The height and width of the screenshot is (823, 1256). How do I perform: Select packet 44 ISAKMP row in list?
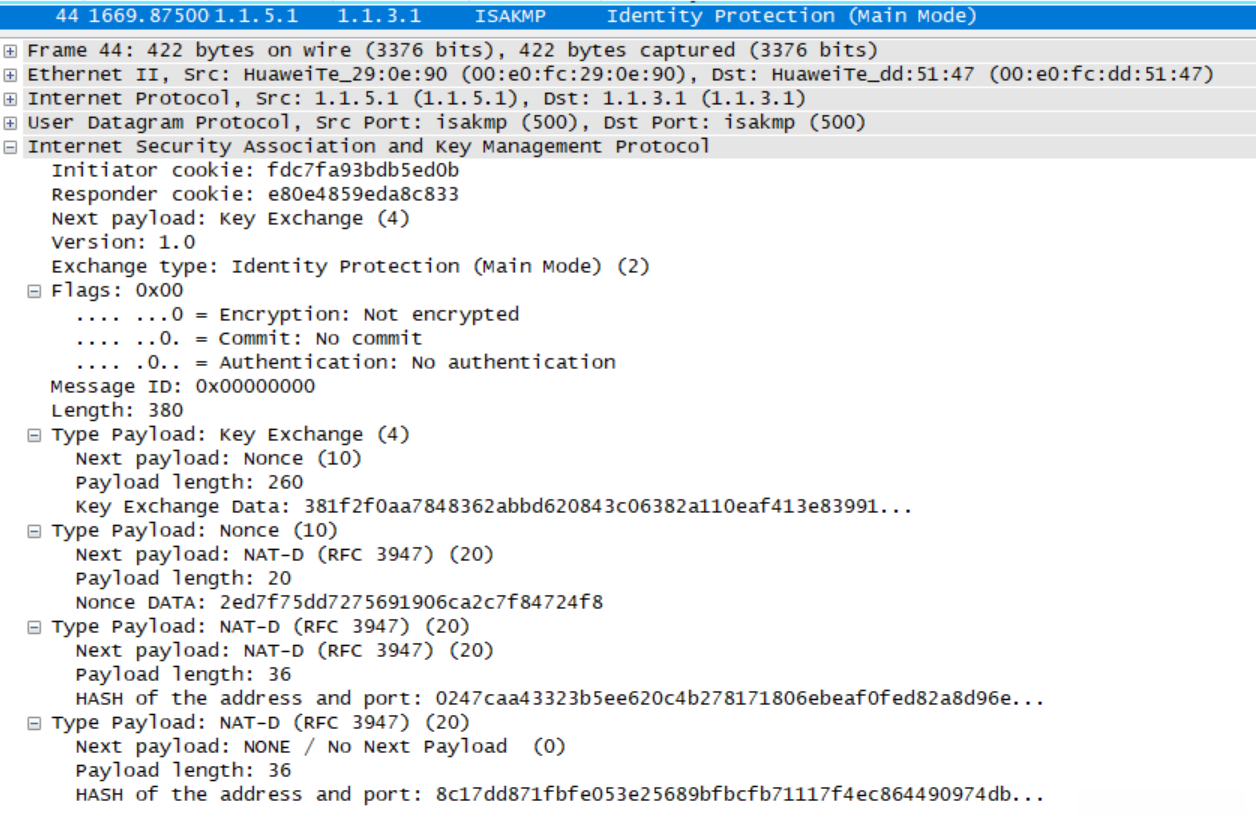click(x=500, y=16)
